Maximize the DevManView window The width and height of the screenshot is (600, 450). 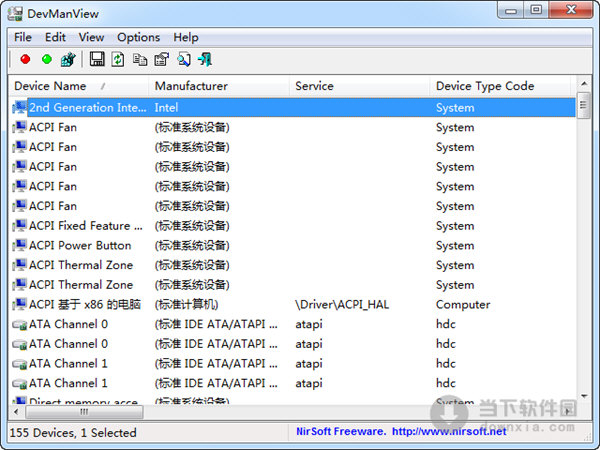point(536,10)
